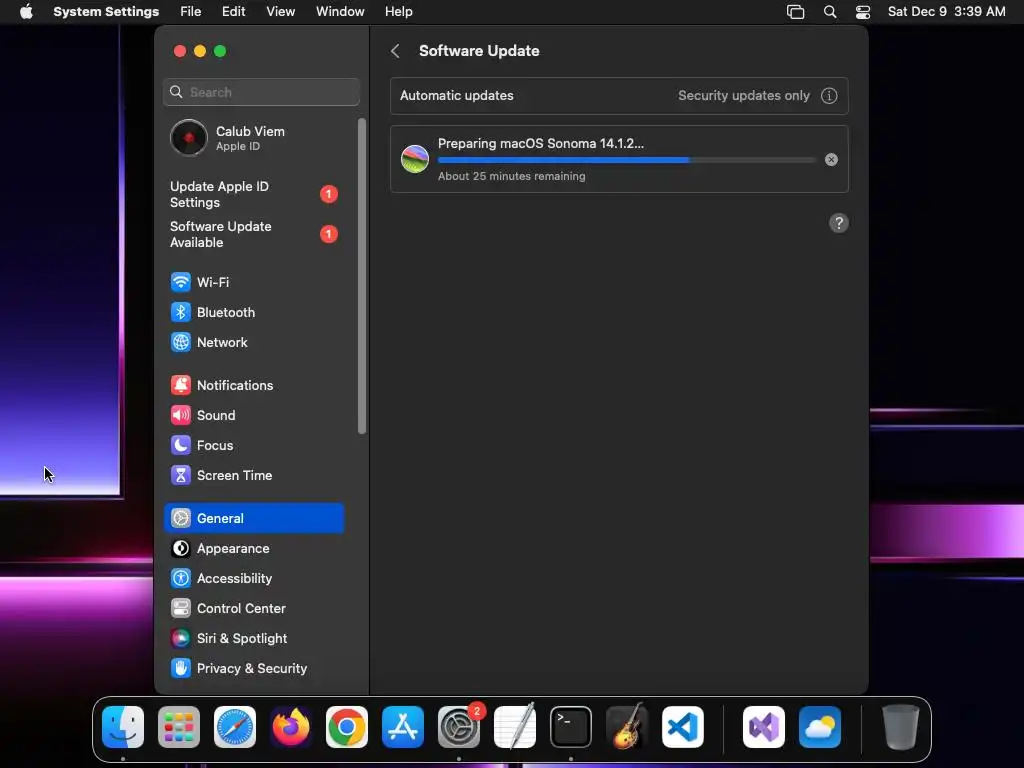
Task: Click the Automatic updates row
Action: pyautogui.click(x=619, y=96)
